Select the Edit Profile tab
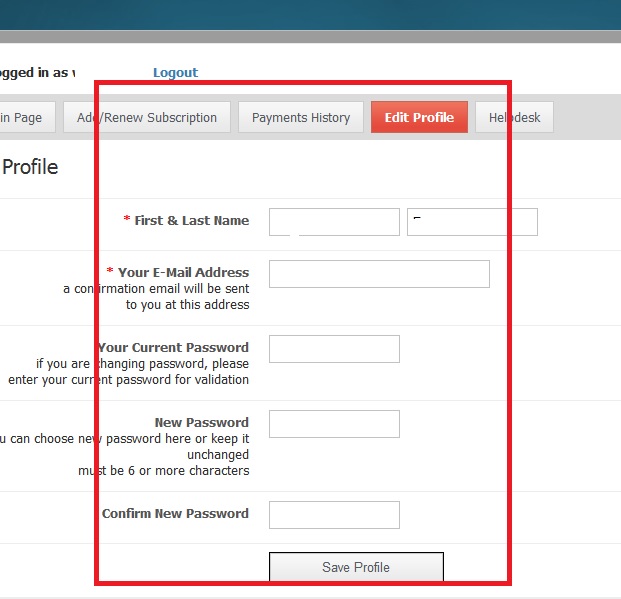The image size is (621, 599). pos(419,118)
